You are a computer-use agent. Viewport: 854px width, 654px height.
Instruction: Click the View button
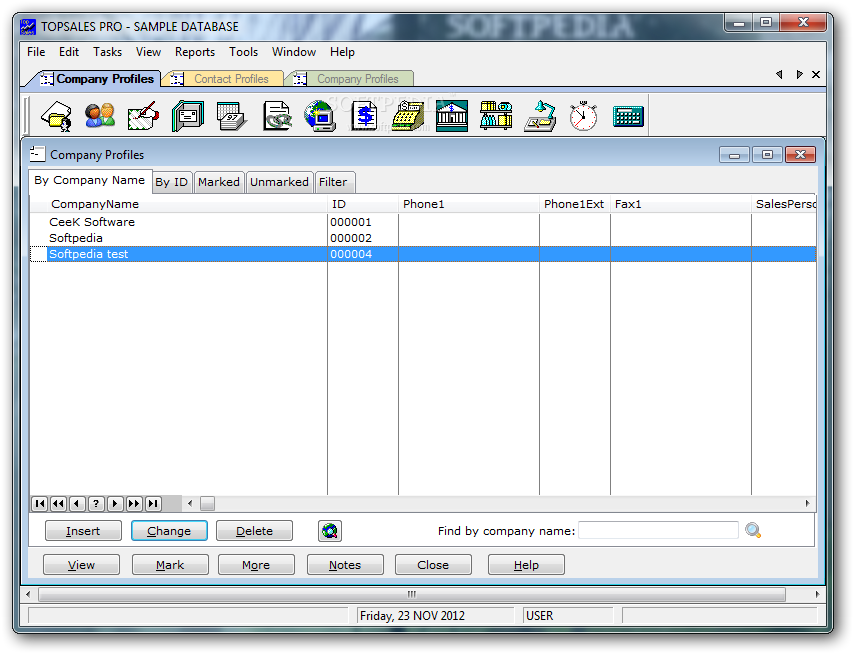(x=81, y=565)
